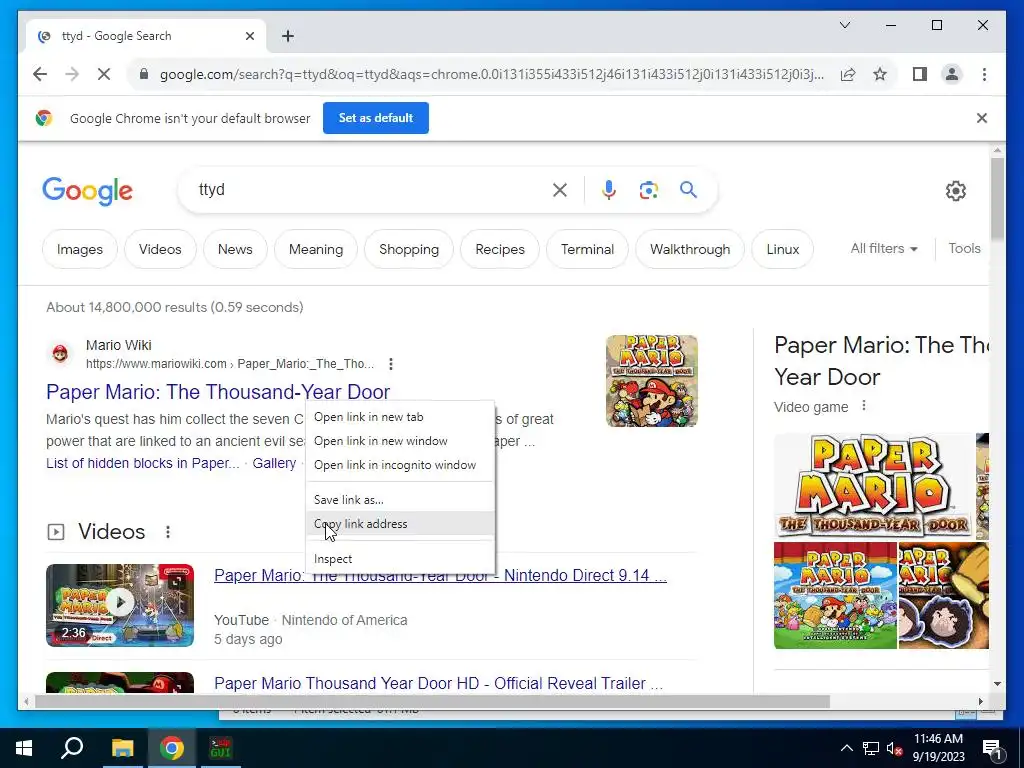Open the Gallery sitelink

point(274,463)
